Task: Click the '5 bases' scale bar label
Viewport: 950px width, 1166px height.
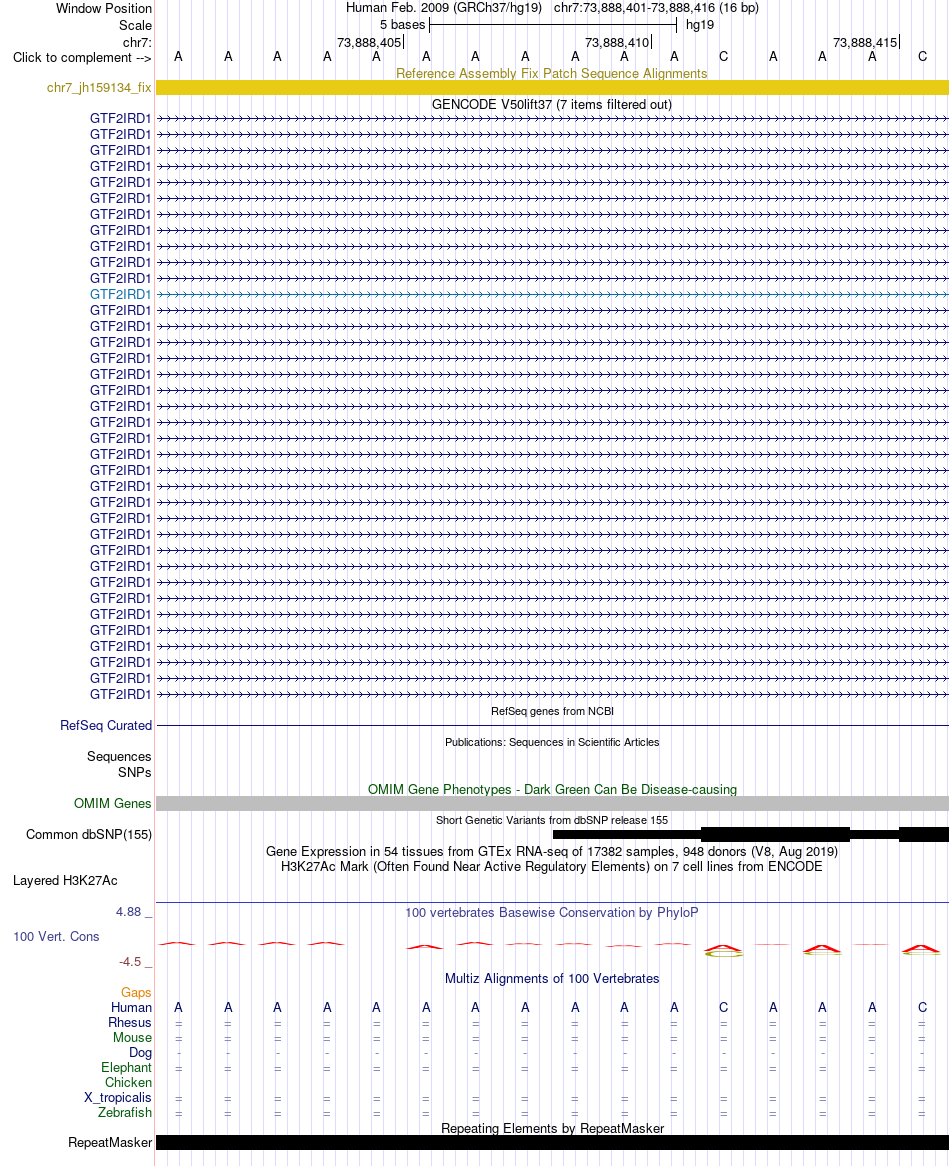Action: click(x=402, y=25)
